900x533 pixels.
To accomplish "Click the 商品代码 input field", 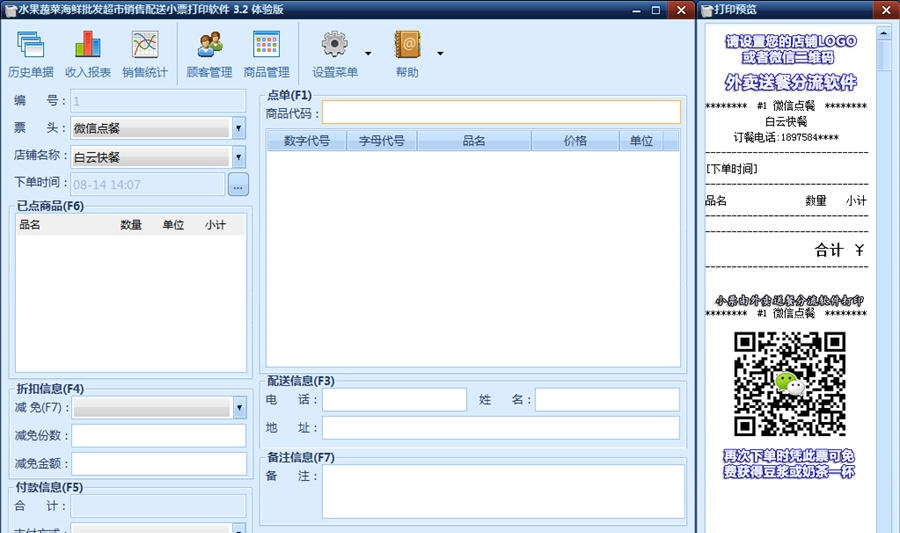I will (500, 112).
